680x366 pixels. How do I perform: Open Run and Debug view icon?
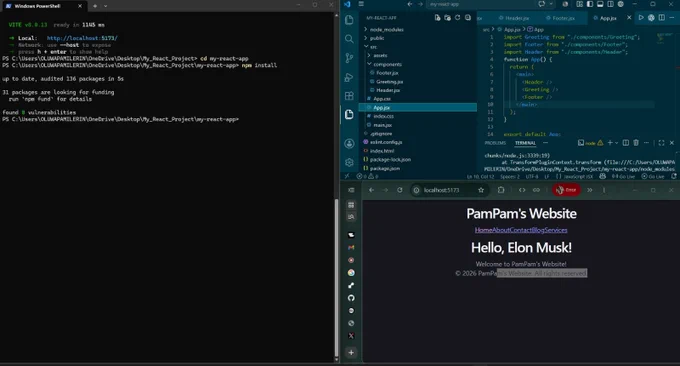click(x=349, y=77)
